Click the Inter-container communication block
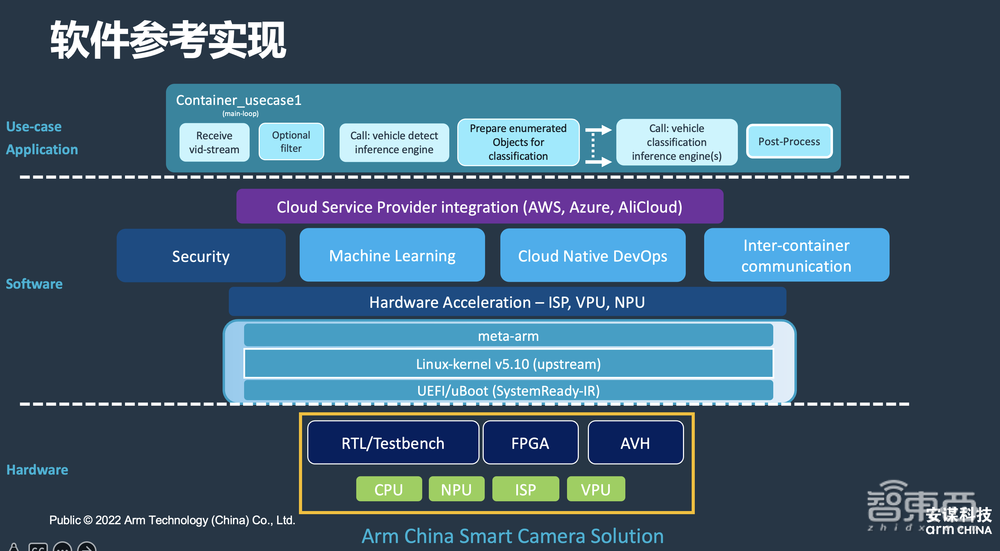1000x551 pixels. 796,256
